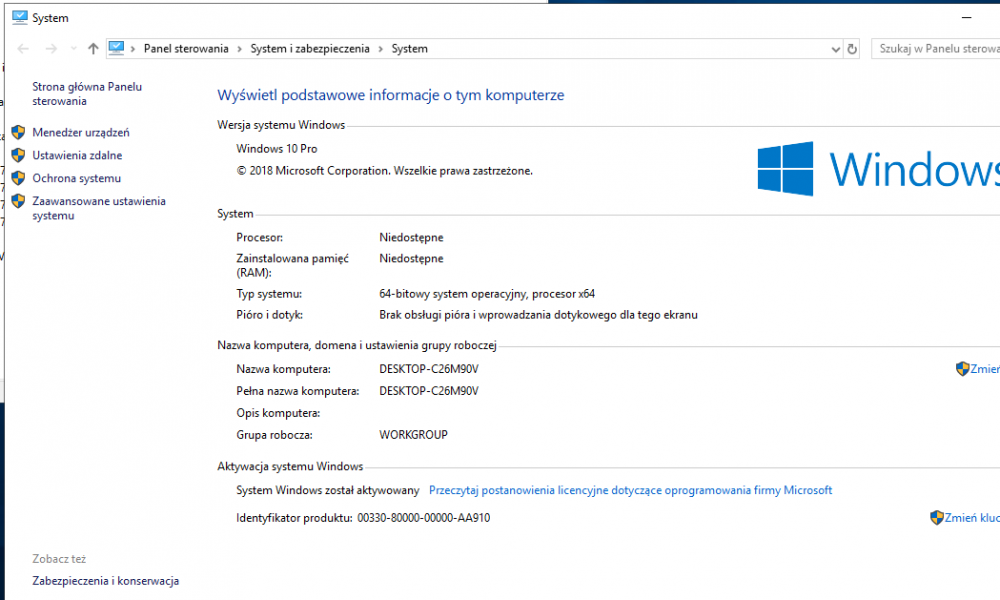Click the Szukaj w Panelu sterowania field
This screenshot has height=600, width=1000.
coord(936,49)
